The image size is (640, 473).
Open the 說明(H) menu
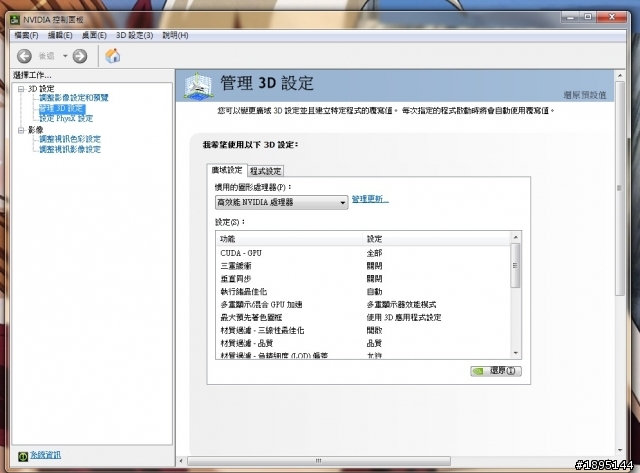175,36
